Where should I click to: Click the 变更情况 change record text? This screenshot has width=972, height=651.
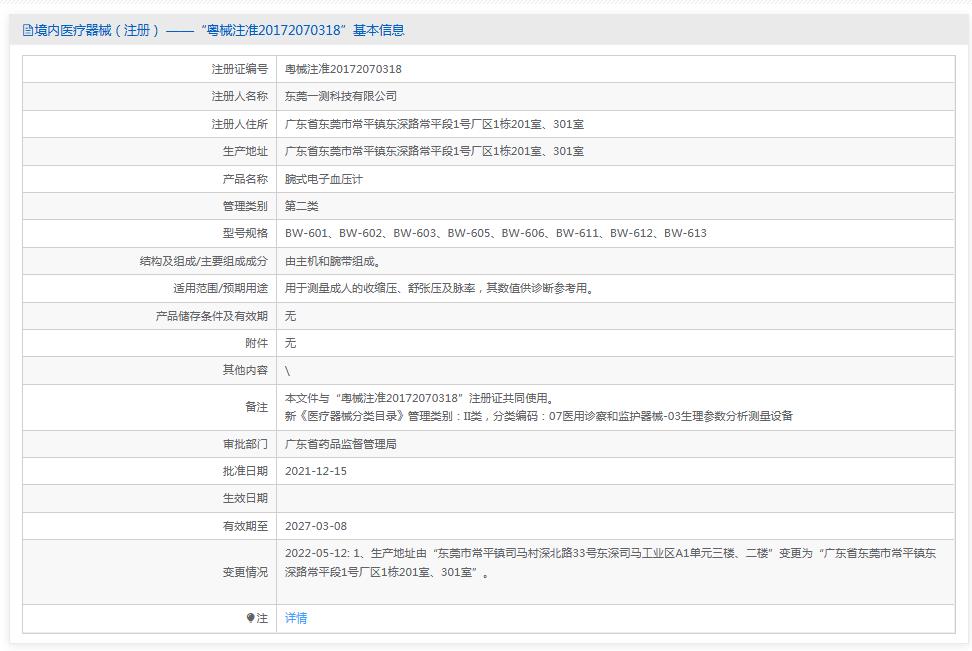pyautogui.click(x=612, y=562)
